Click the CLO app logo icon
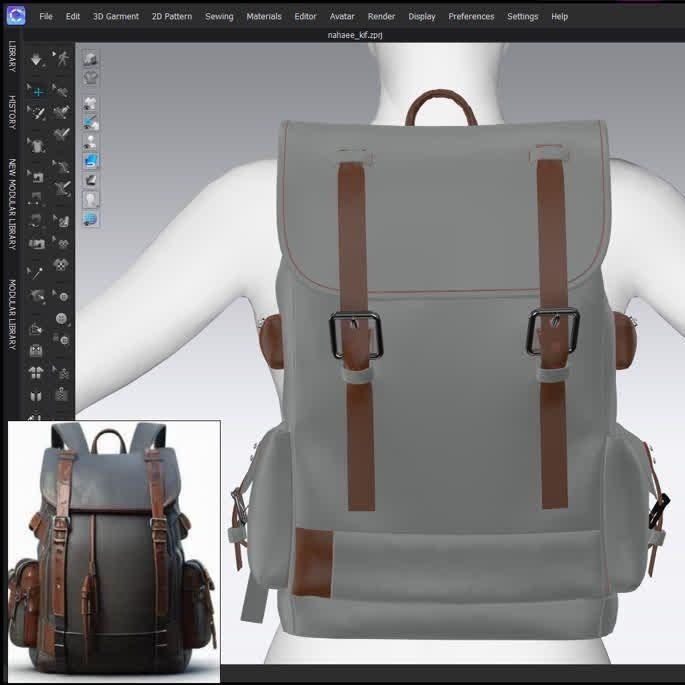The height and width of the screenshot is (685, 685). [15, 16]
